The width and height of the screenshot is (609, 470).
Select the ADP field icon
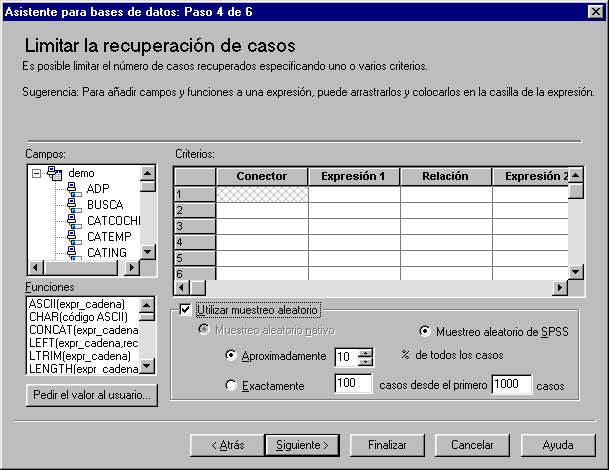(x=74, y=189)
